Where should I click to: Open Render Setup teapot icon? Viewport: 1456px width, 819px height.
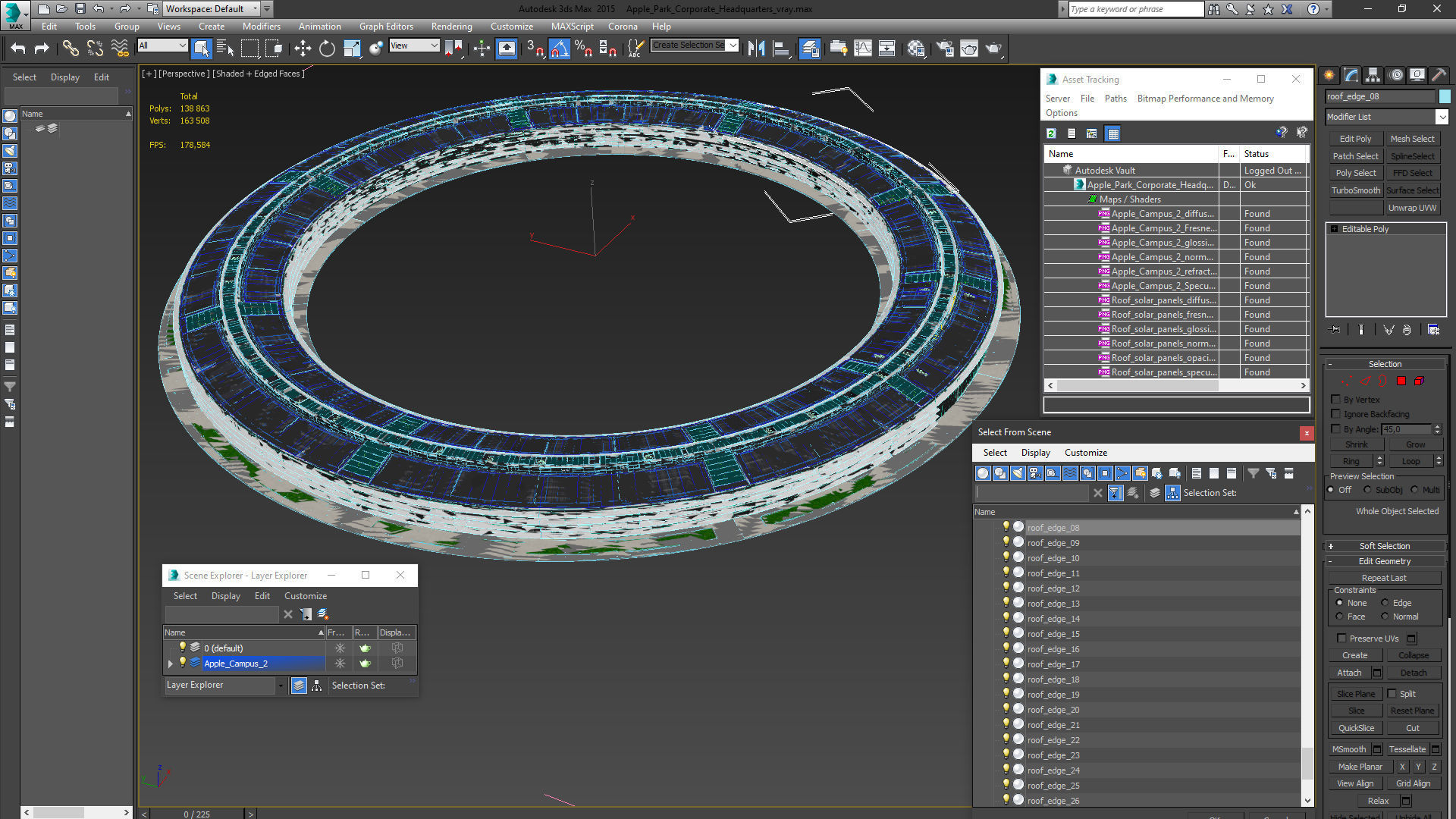(x=945, y=49)
